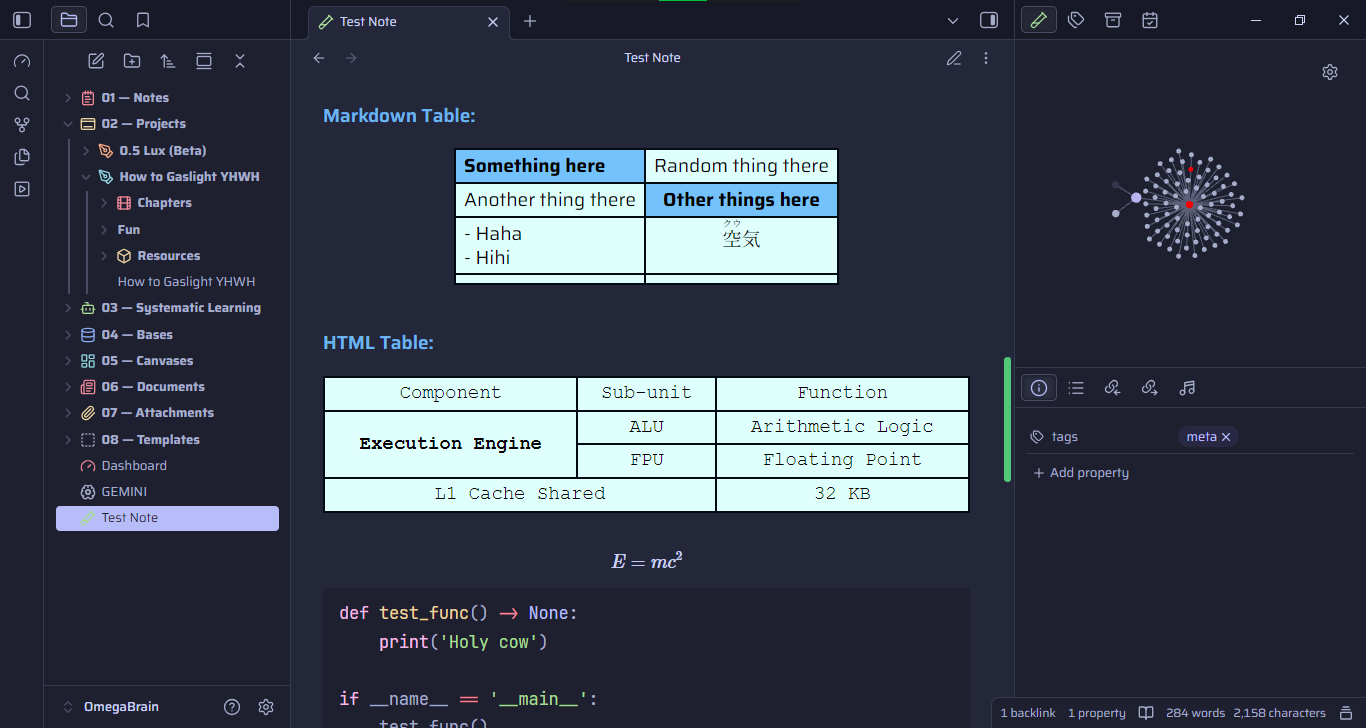Open the Bookmarks sidebar tab
This screenshot has width=1366, height=728.
pos(143,20)
